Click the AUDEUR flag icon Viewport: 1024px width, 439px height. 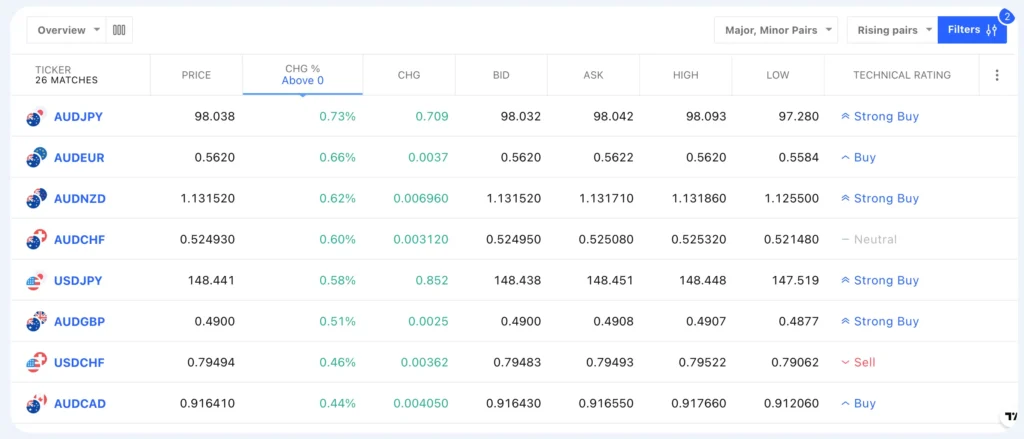pos(37,158)
